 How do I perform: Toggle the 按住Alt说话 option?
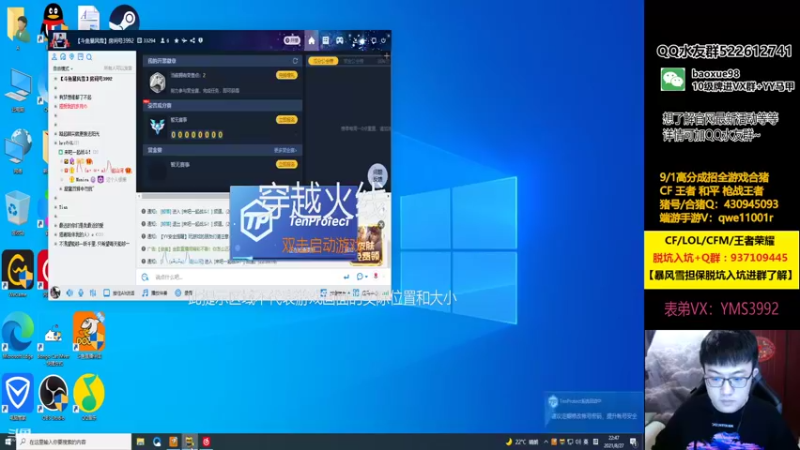[119, 293]
